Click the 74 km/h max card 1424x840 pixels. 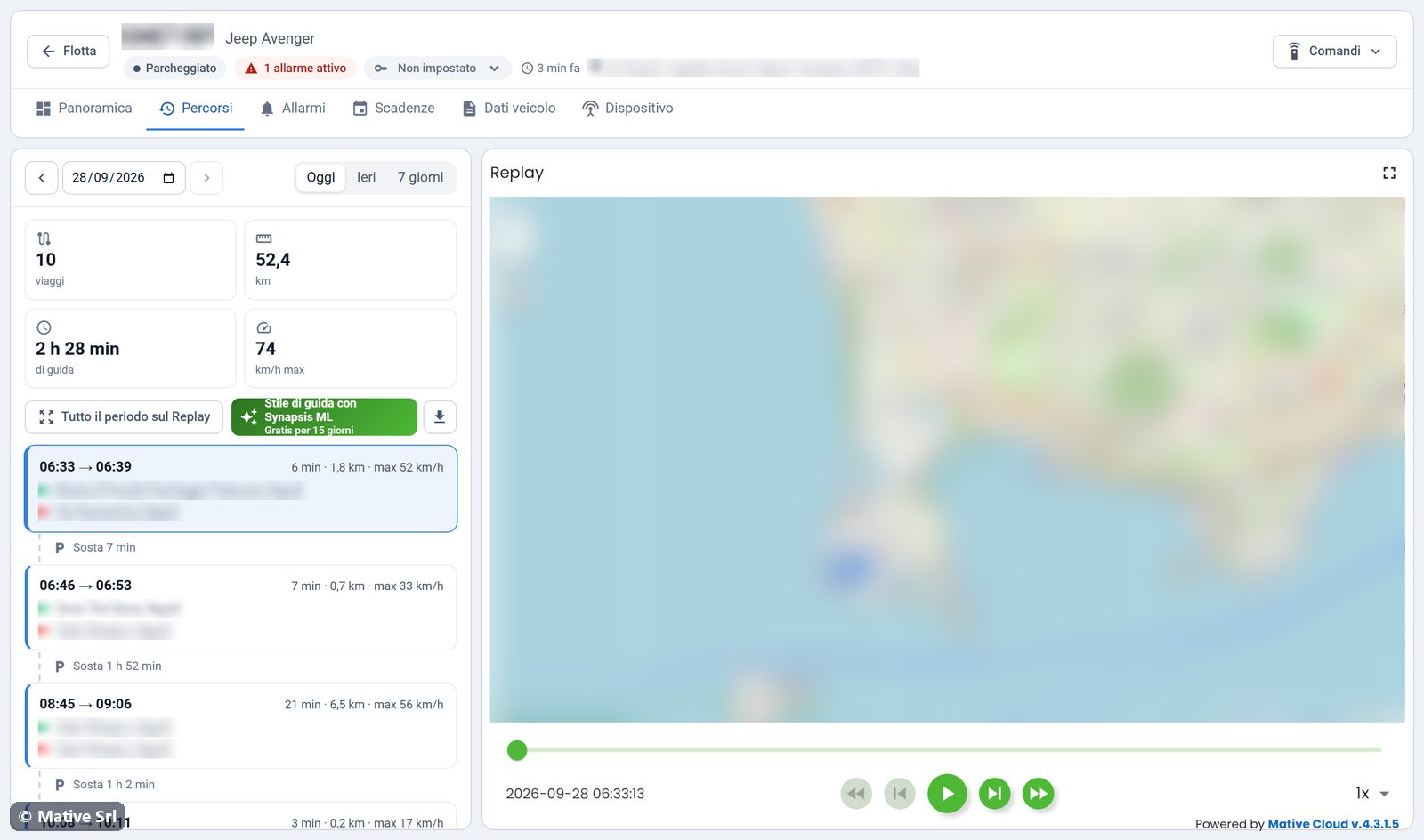pos(351,349)
